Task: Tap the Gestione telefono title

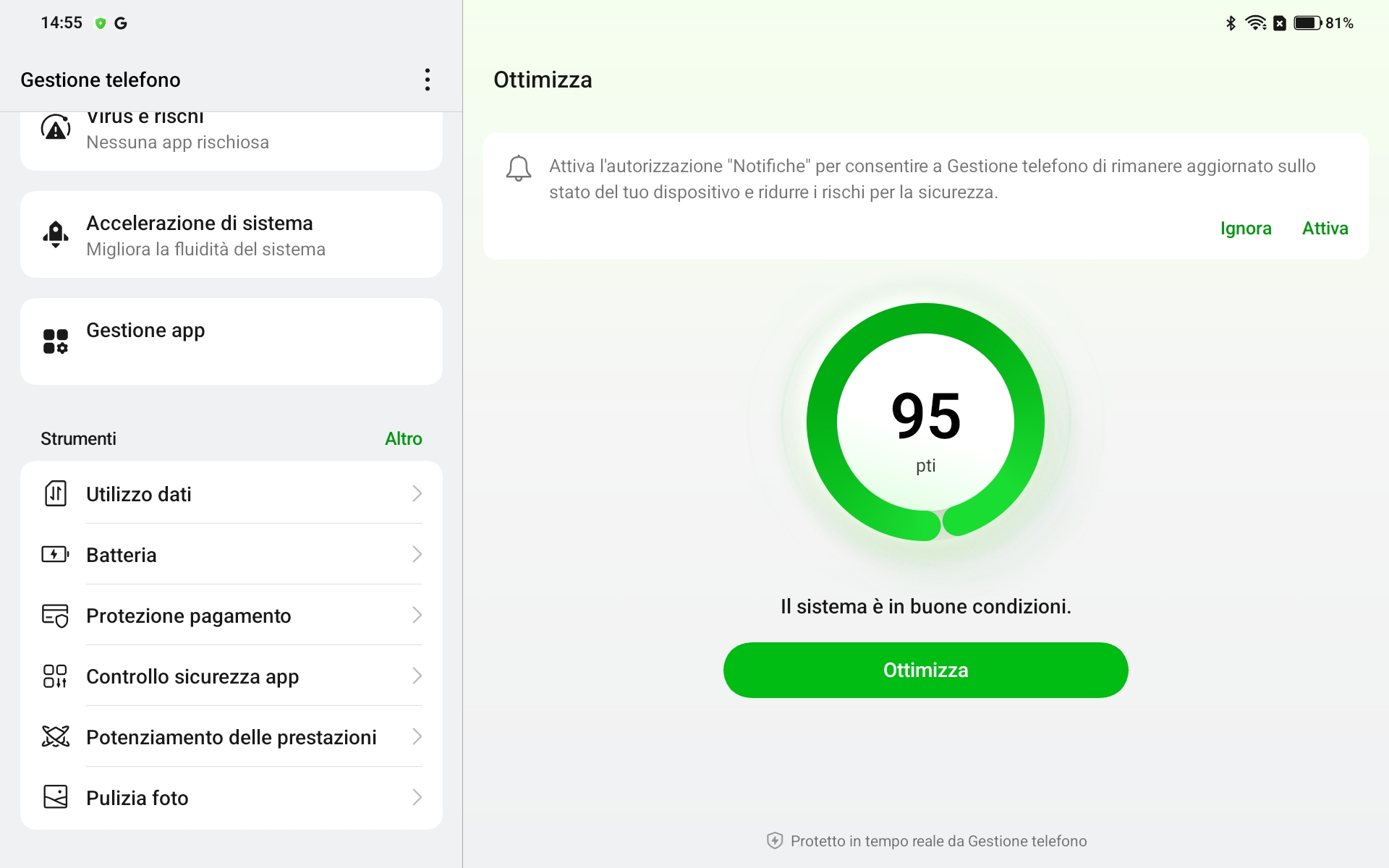Action: click(x=101, y=80)
